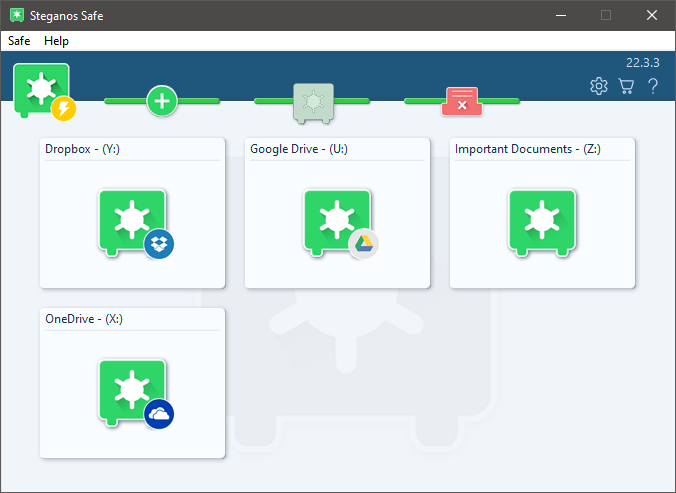The width and height of the screenshot is (676, 493).
Task: Open the Help menu
Action: [56, 41]
